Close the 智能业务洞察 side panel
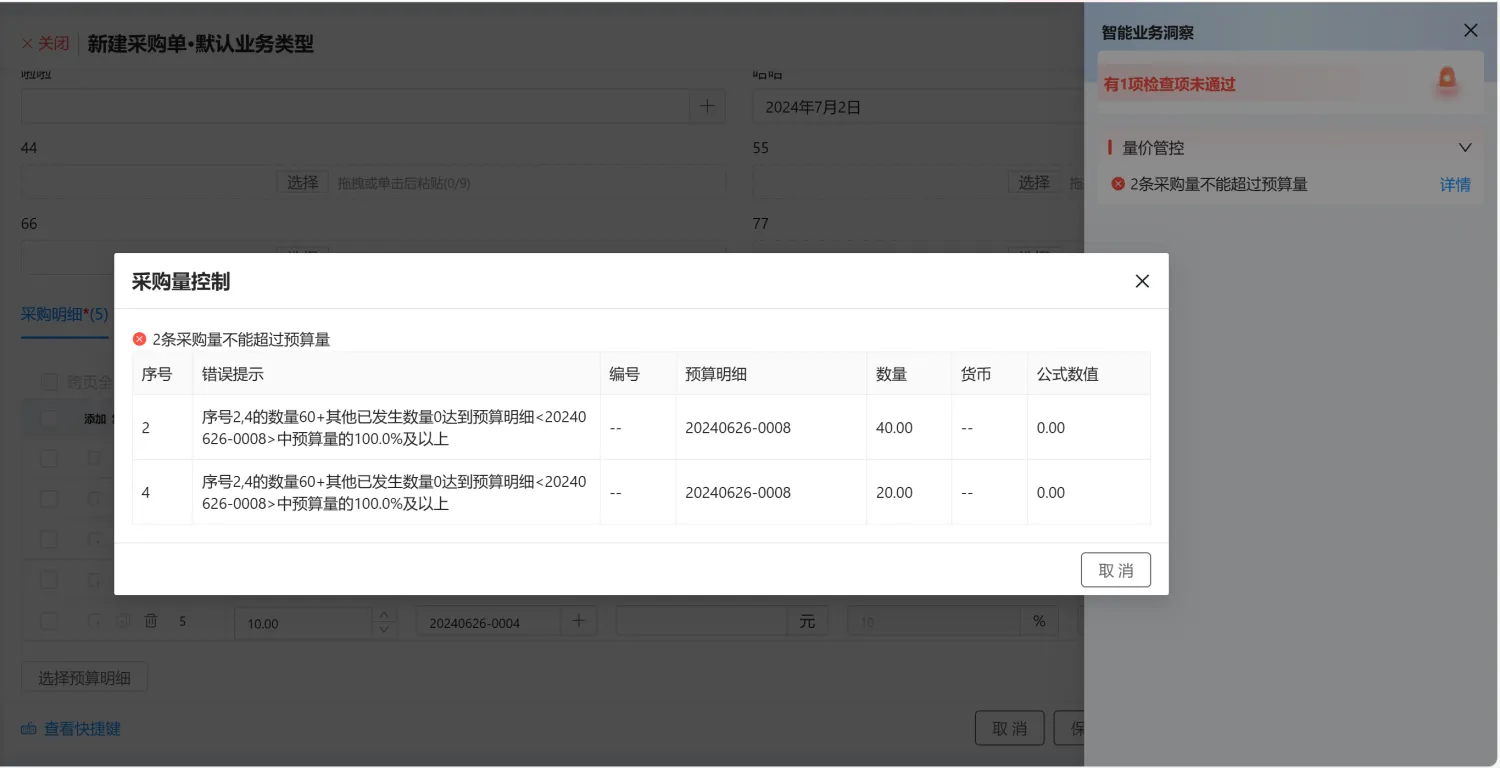The width and height of the screenshot is (1500, 768). 1470,31
